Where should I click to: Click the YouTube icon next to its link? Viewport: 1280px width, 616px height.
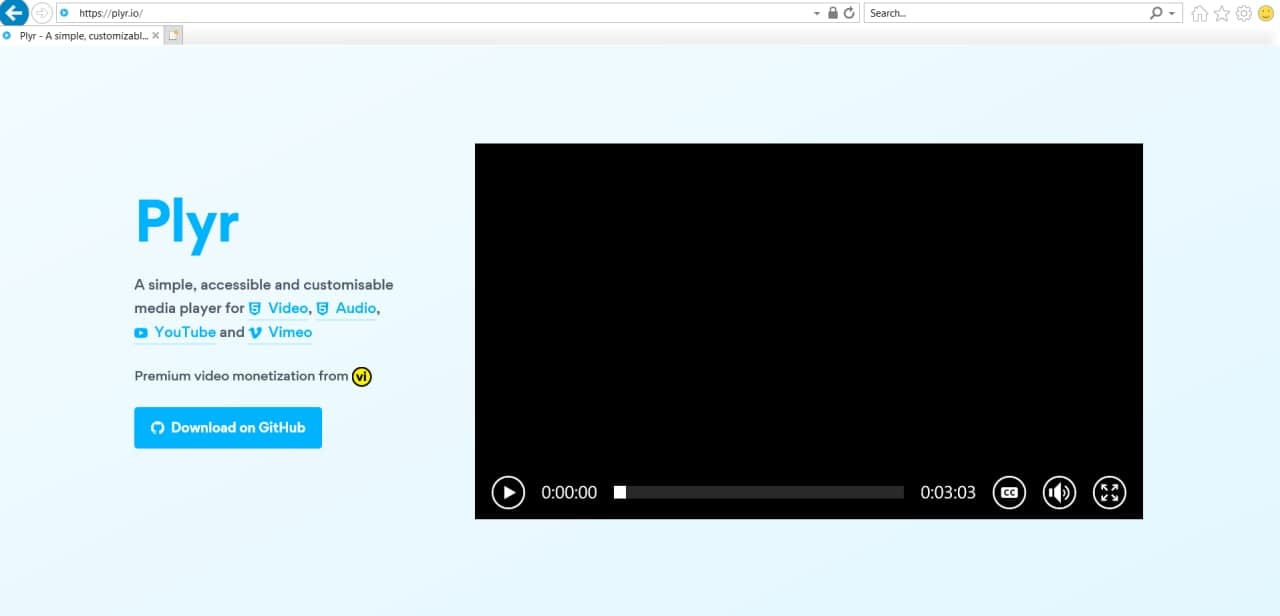pos(141,332)
